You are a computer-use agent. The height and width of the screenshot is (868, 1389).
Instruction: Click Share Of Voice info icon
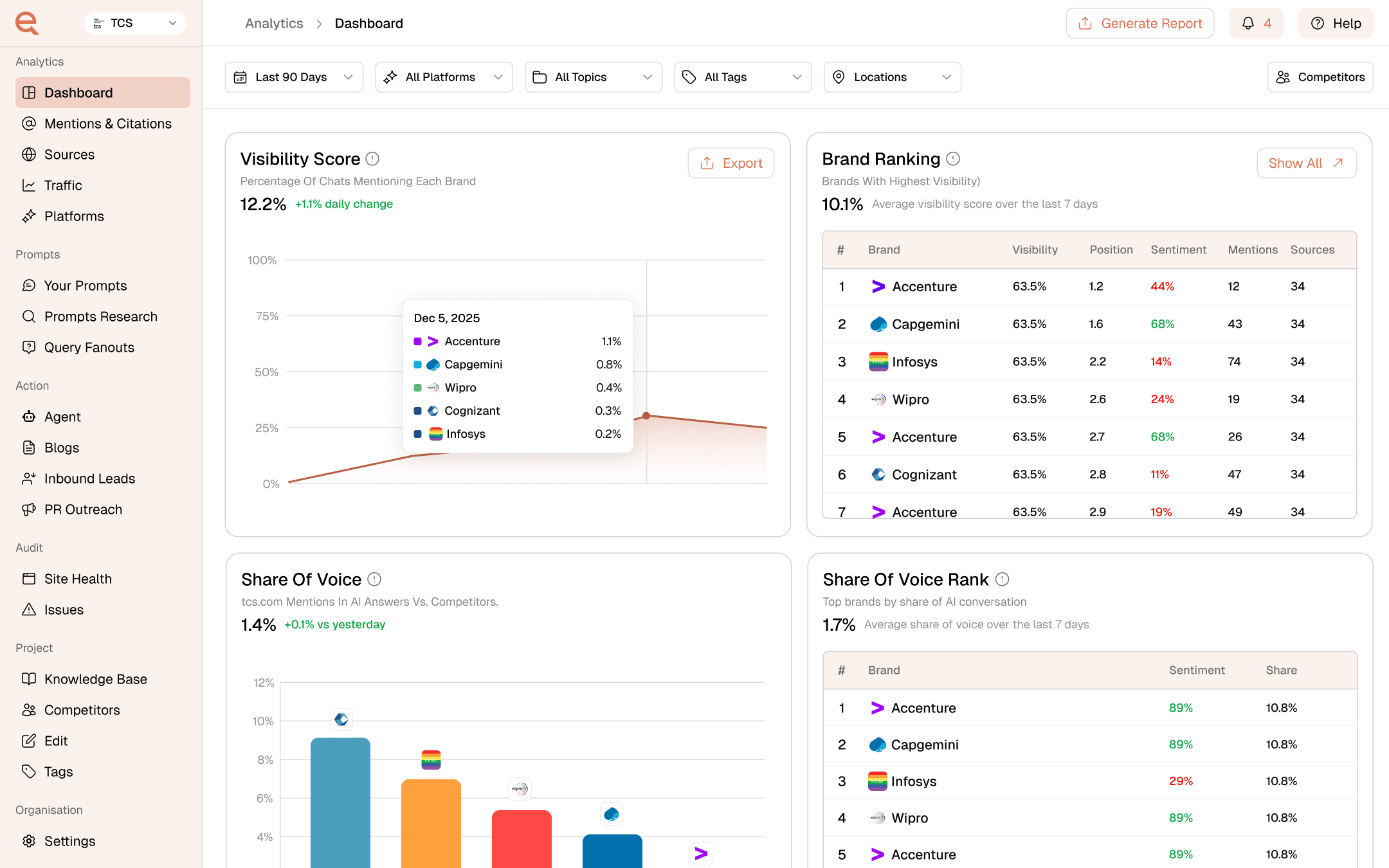coord(374,579)
